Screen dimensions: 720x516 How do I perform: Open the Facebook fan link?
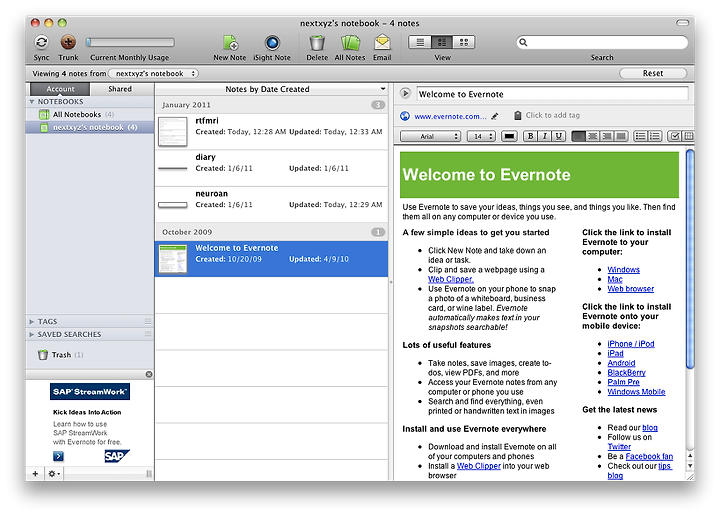(649, 456)
